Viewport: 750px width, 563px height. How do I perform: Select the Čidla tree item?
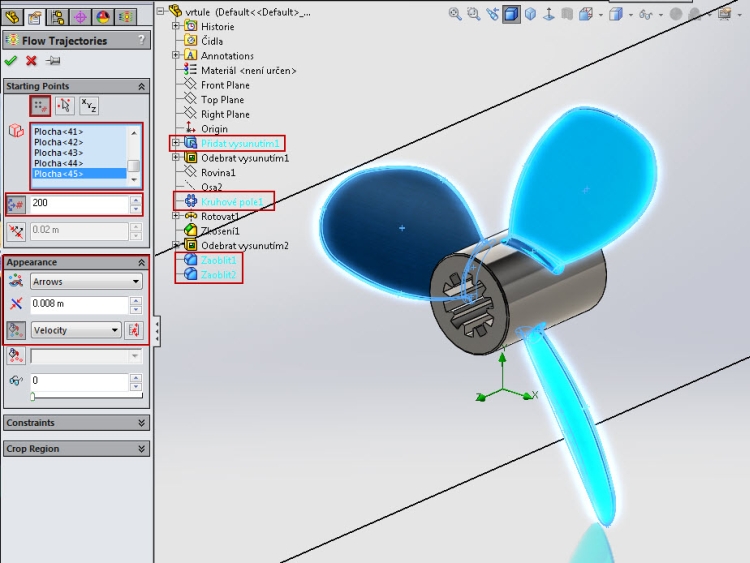click(211, 41)
